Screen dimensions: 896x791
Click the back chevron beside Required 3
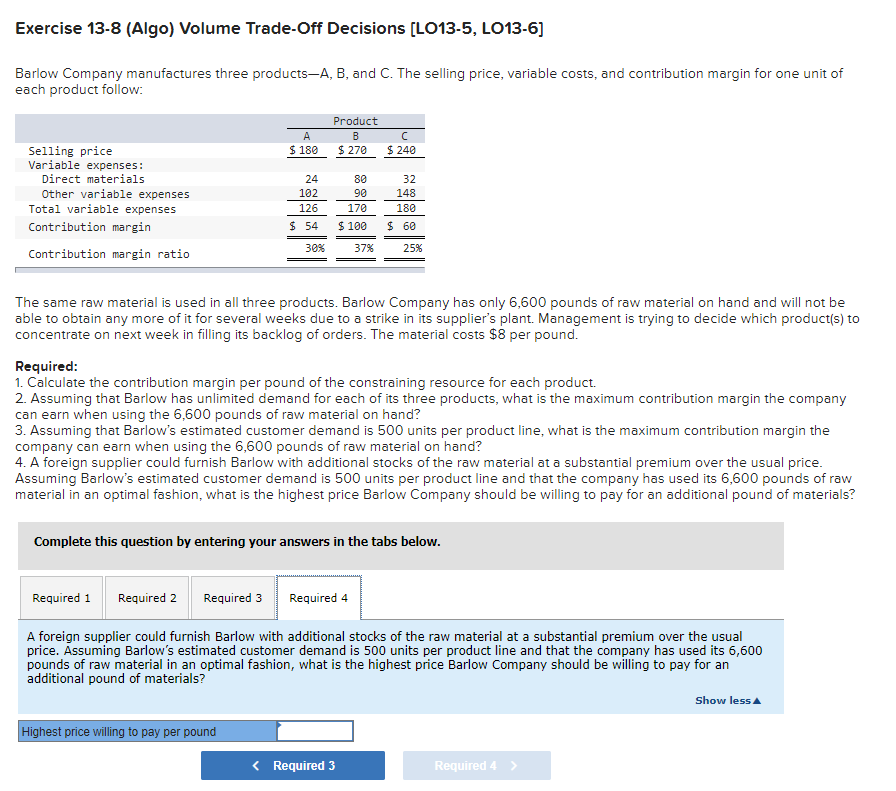pos(254,765)
